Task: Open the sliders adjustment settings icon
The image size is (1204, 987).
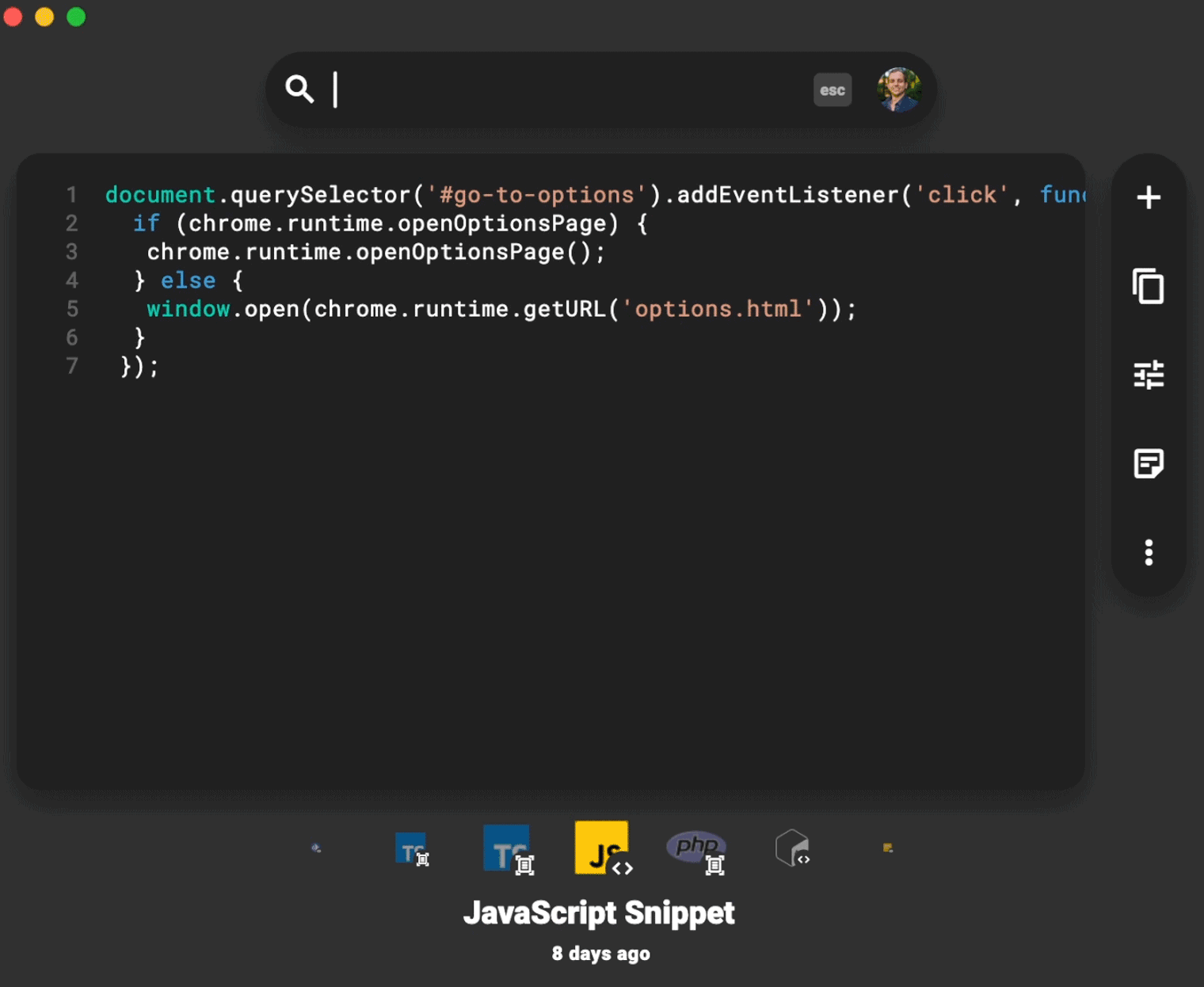Action: click(1149, 375)
